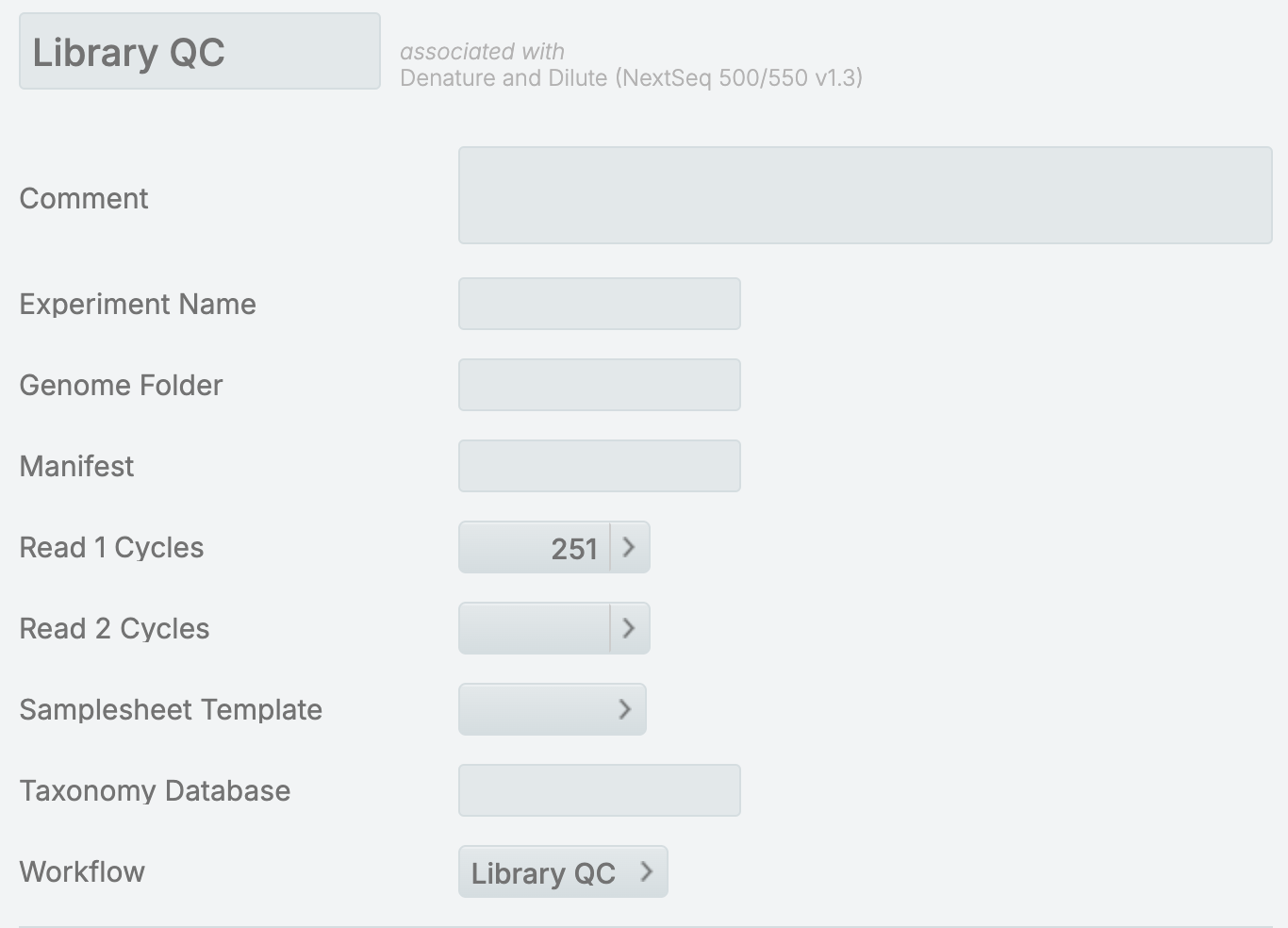Click the Denature and Dilute protocol text
Viewport: 1288px width, 928px height.
click(631, 77)
